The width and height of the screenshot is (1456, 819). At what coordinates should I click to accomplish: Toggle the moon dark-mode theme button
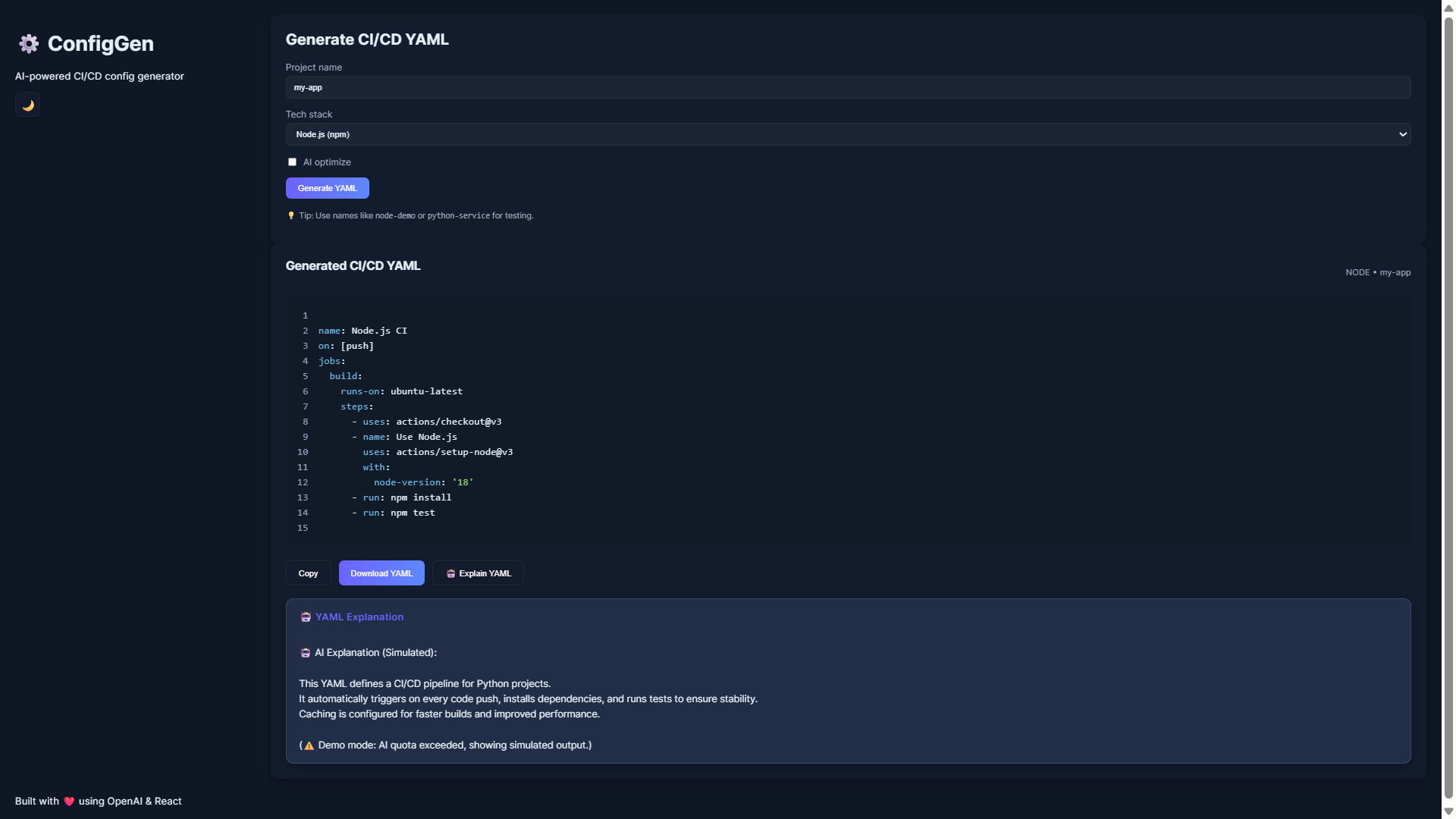click(x=28, y=105)
